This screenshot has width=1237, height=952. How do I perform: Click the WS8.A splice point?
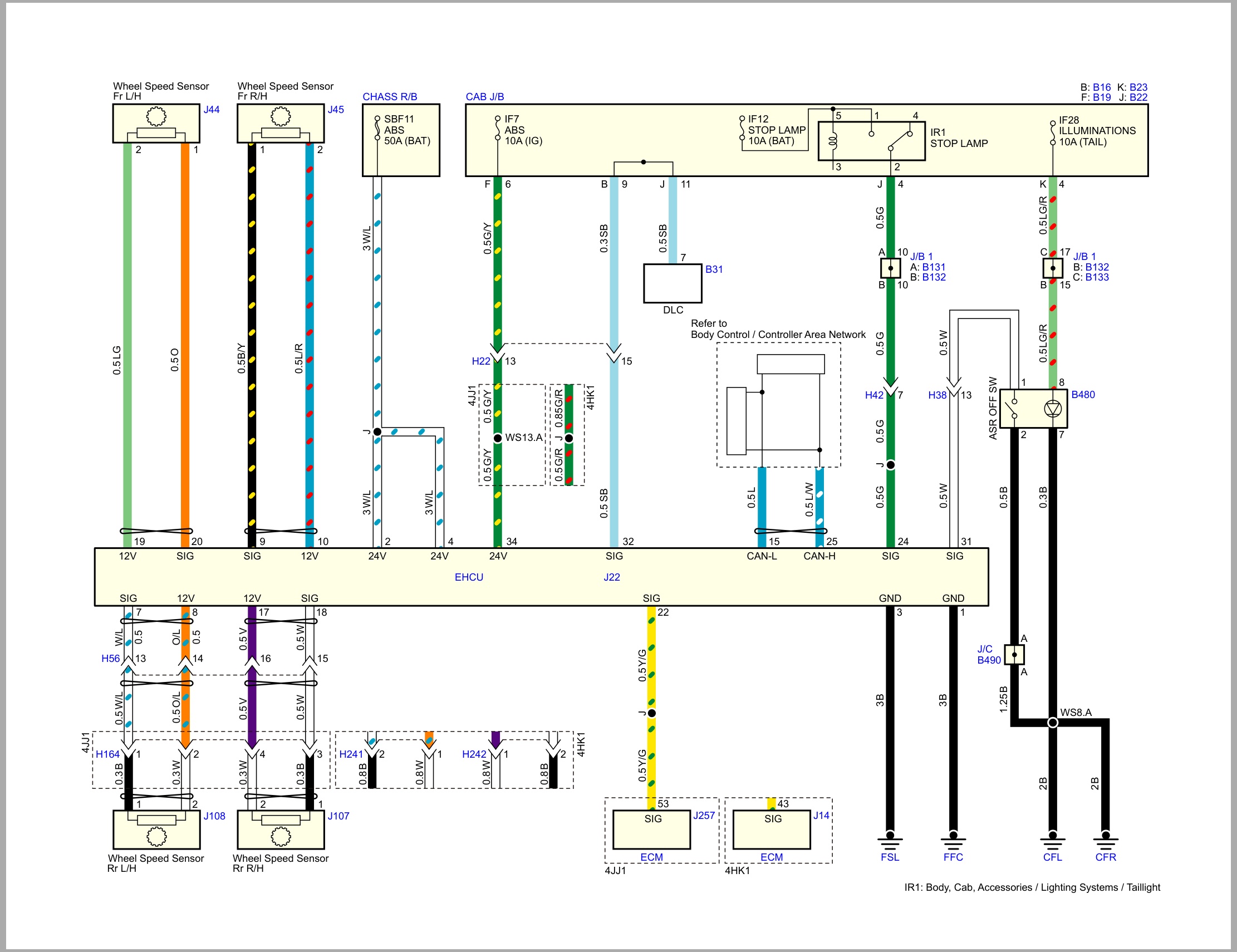point(1052,723)
